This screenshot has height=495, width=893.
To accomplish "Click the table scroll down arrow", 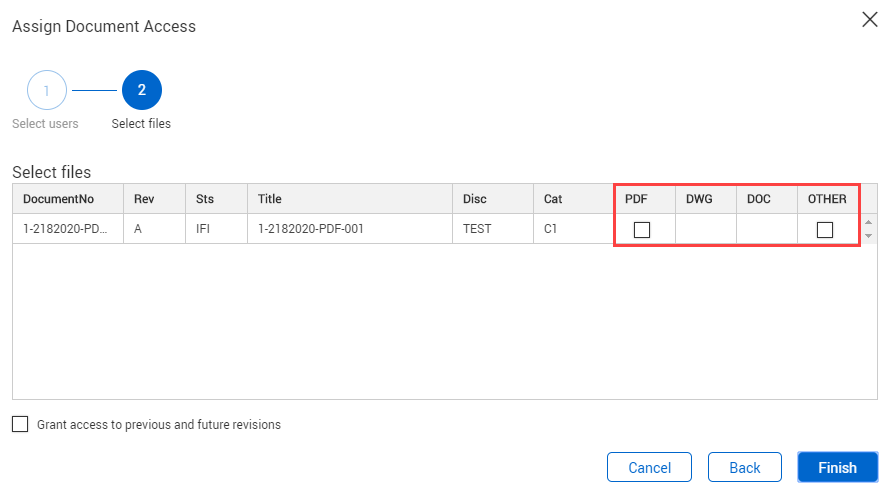I will tap(868, 235).
